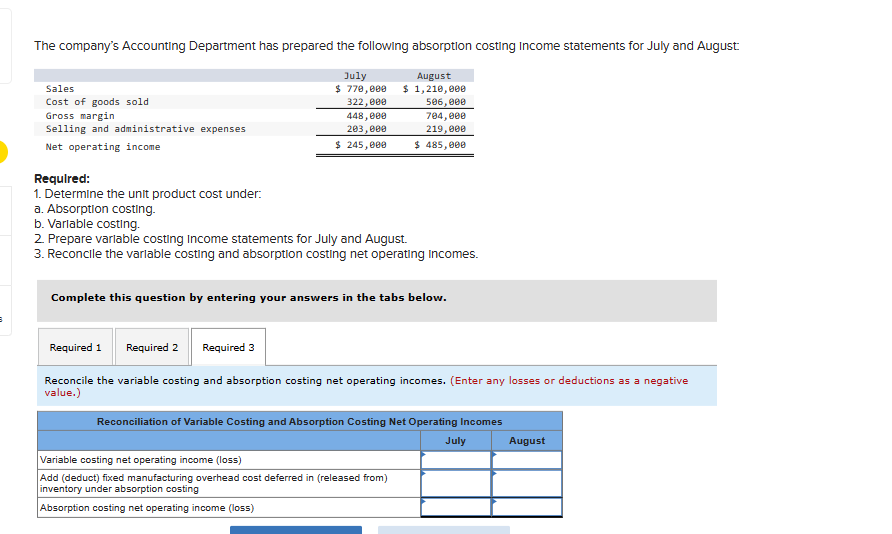Image resolution: width=892 pixels, height=534 pixels.
Task: Click the 'Cost of goods sold' row label
Action: point(97,102)
